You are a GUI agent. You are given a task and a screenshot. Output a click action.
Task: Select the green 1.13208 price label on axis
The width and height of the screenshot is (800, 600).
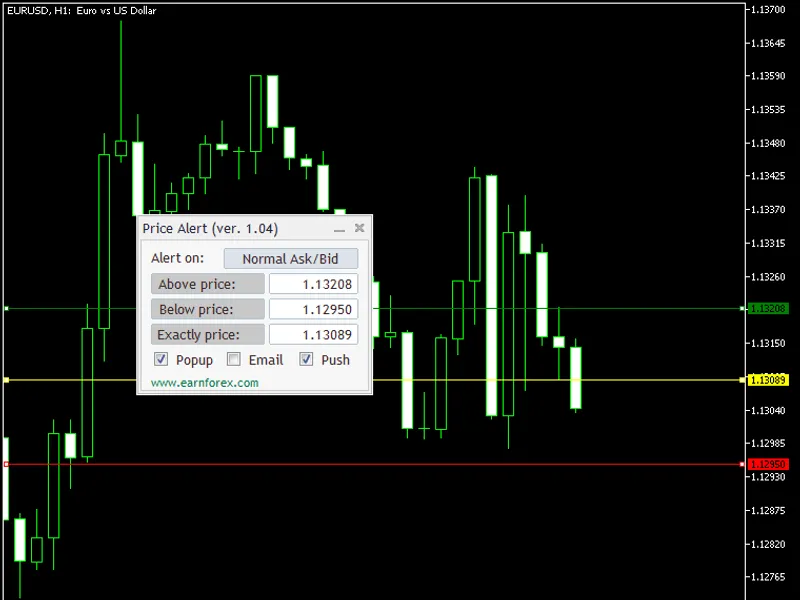(x=768, y=308)
